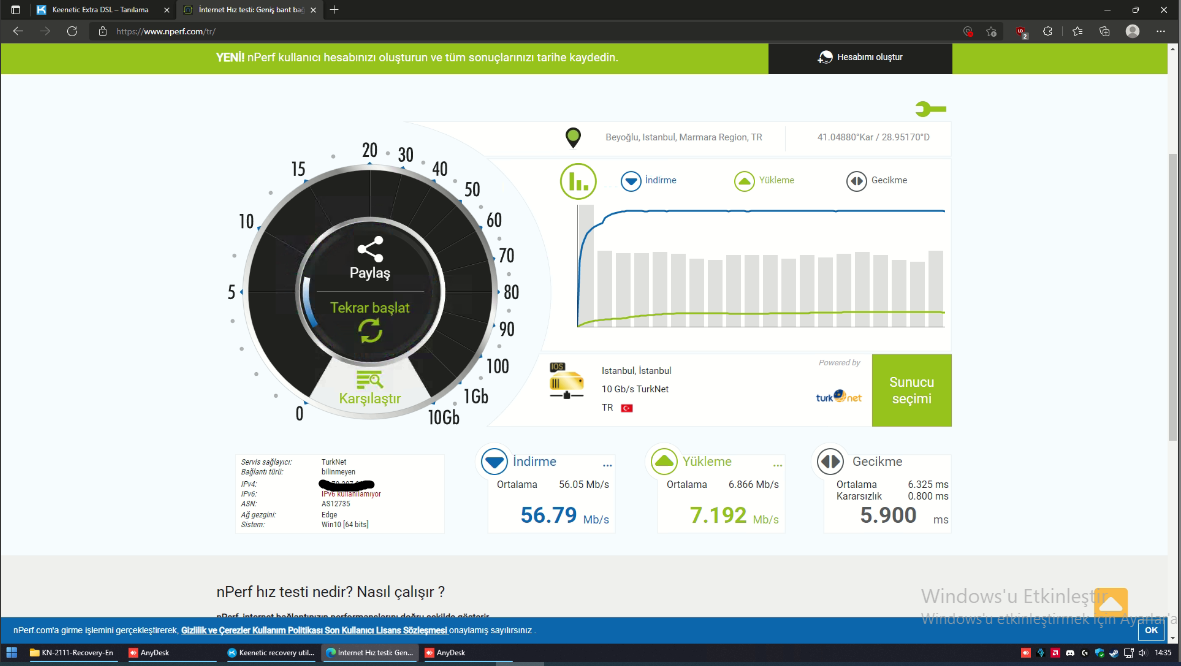Expand İndirme result details dots
The width and height of the screenshot is (1181, 666).
(607, 465)
